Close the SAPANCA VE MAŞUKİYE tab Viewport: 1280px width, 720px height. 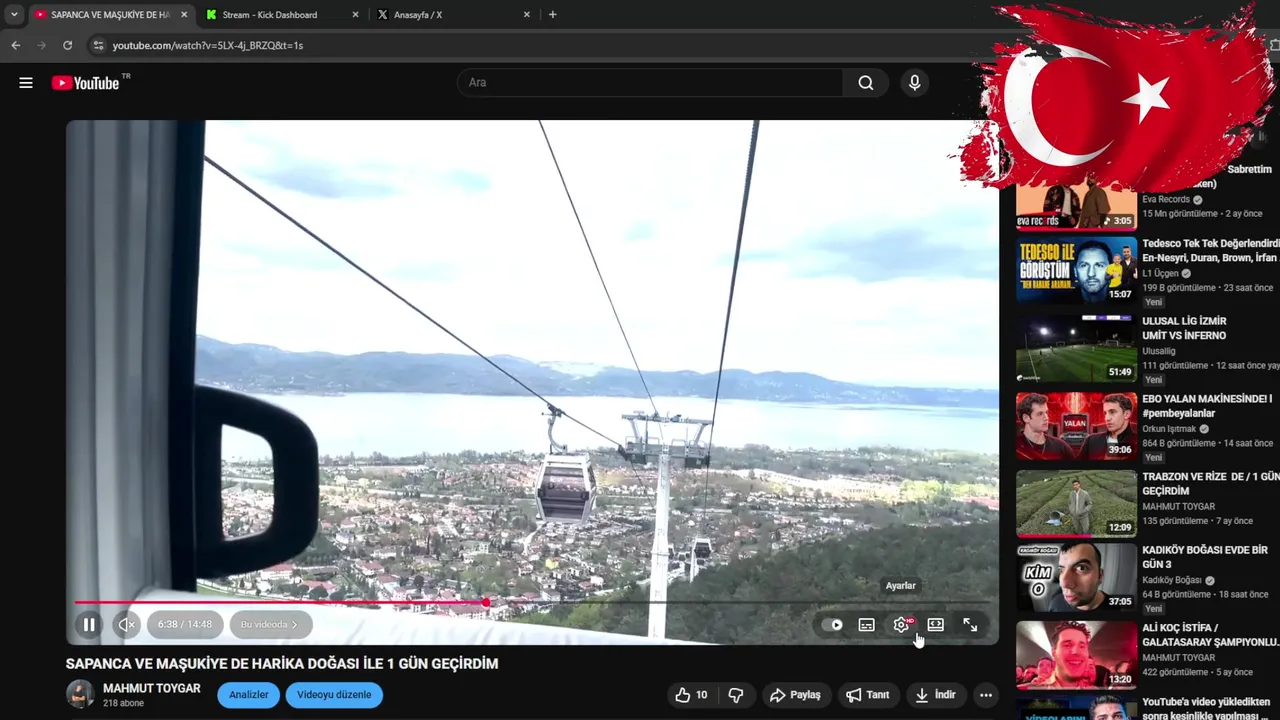coord(184,15)
